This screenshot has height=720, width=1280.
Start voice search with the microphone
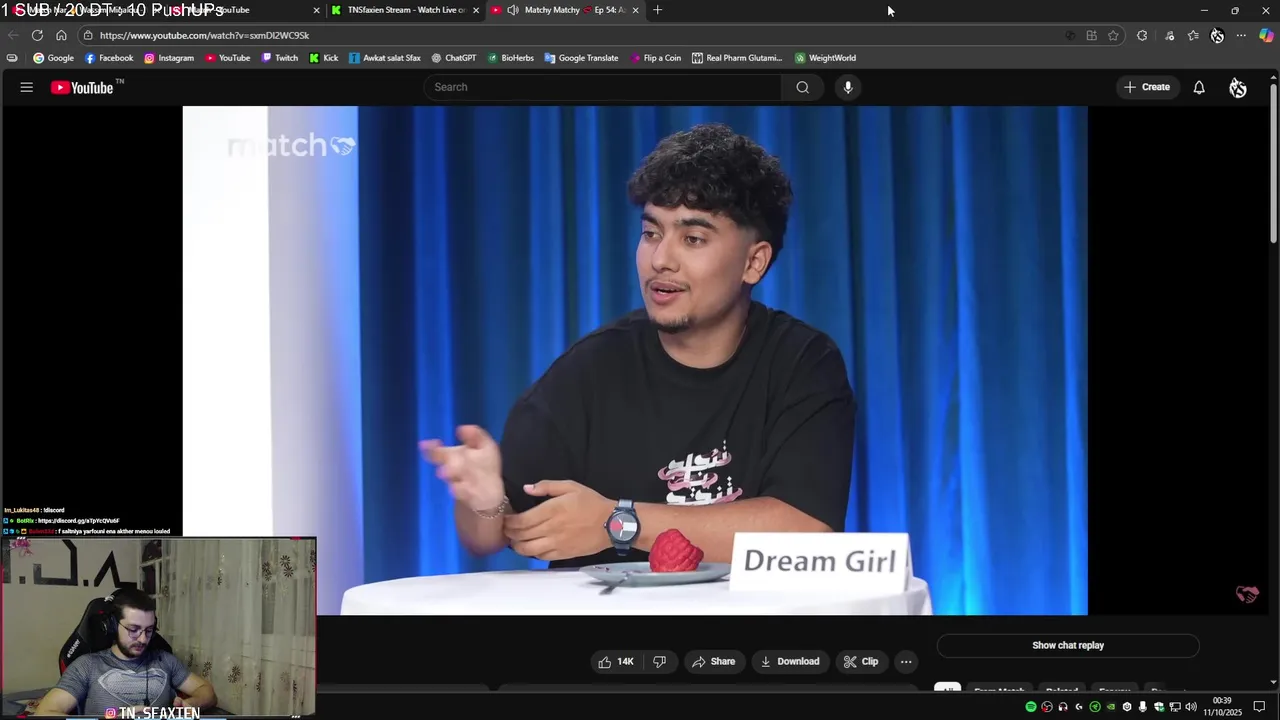[848, 87]
